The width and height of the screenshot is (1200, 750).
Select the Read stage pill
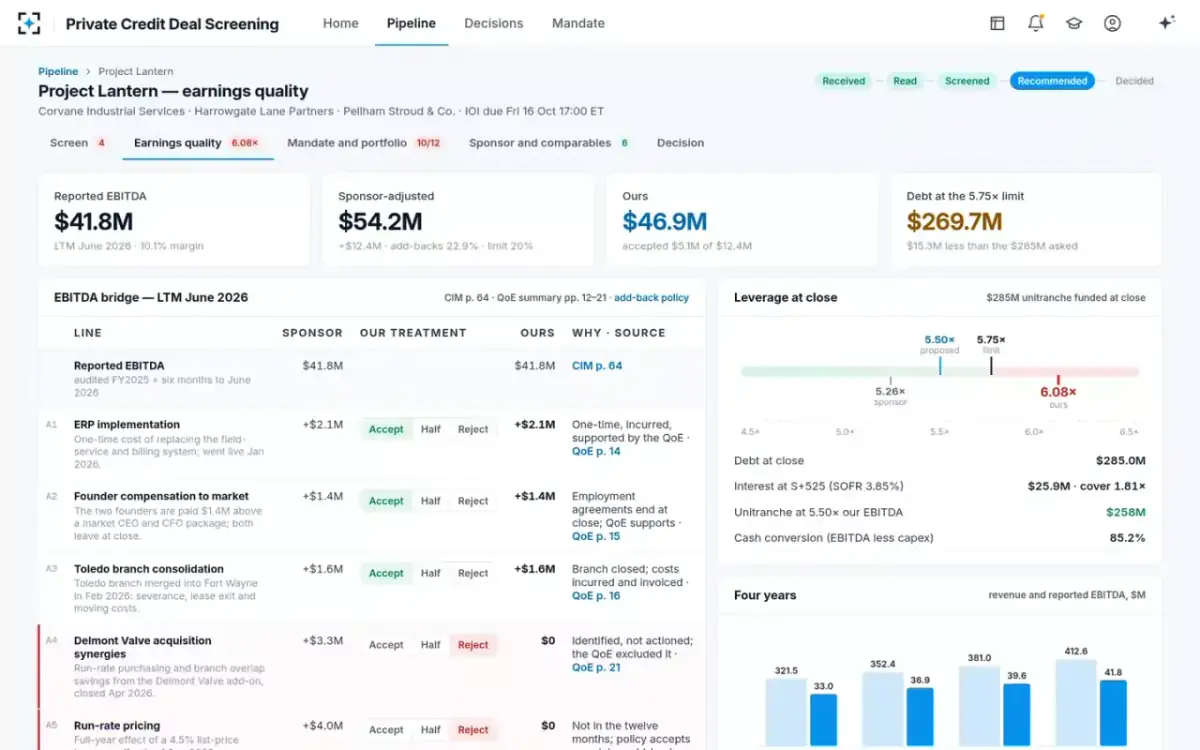[905, 81]
